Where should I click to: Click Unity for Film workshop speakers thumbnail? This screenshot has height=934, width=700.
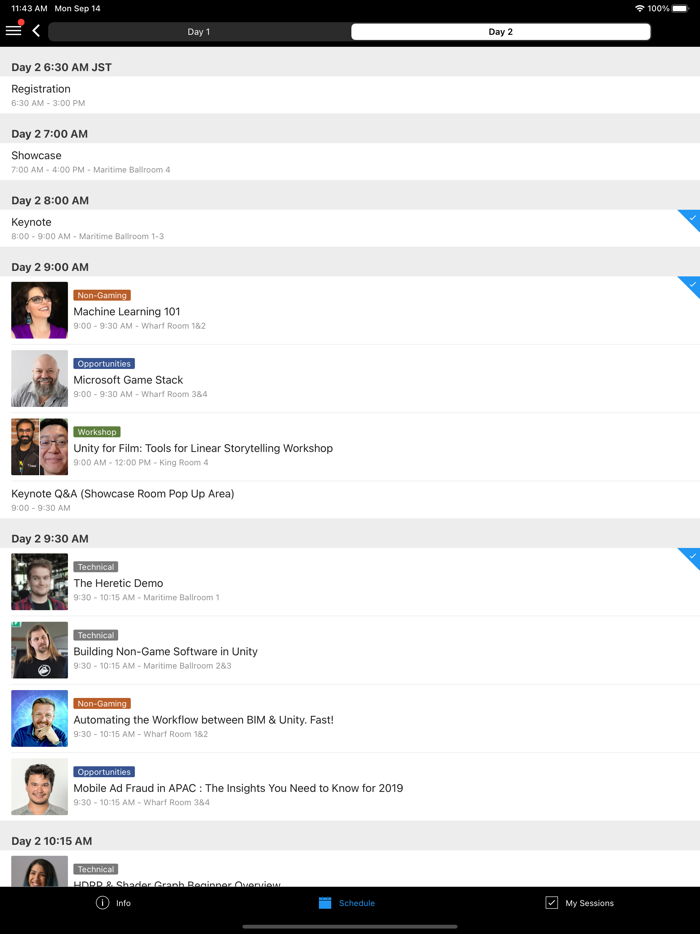40,447
